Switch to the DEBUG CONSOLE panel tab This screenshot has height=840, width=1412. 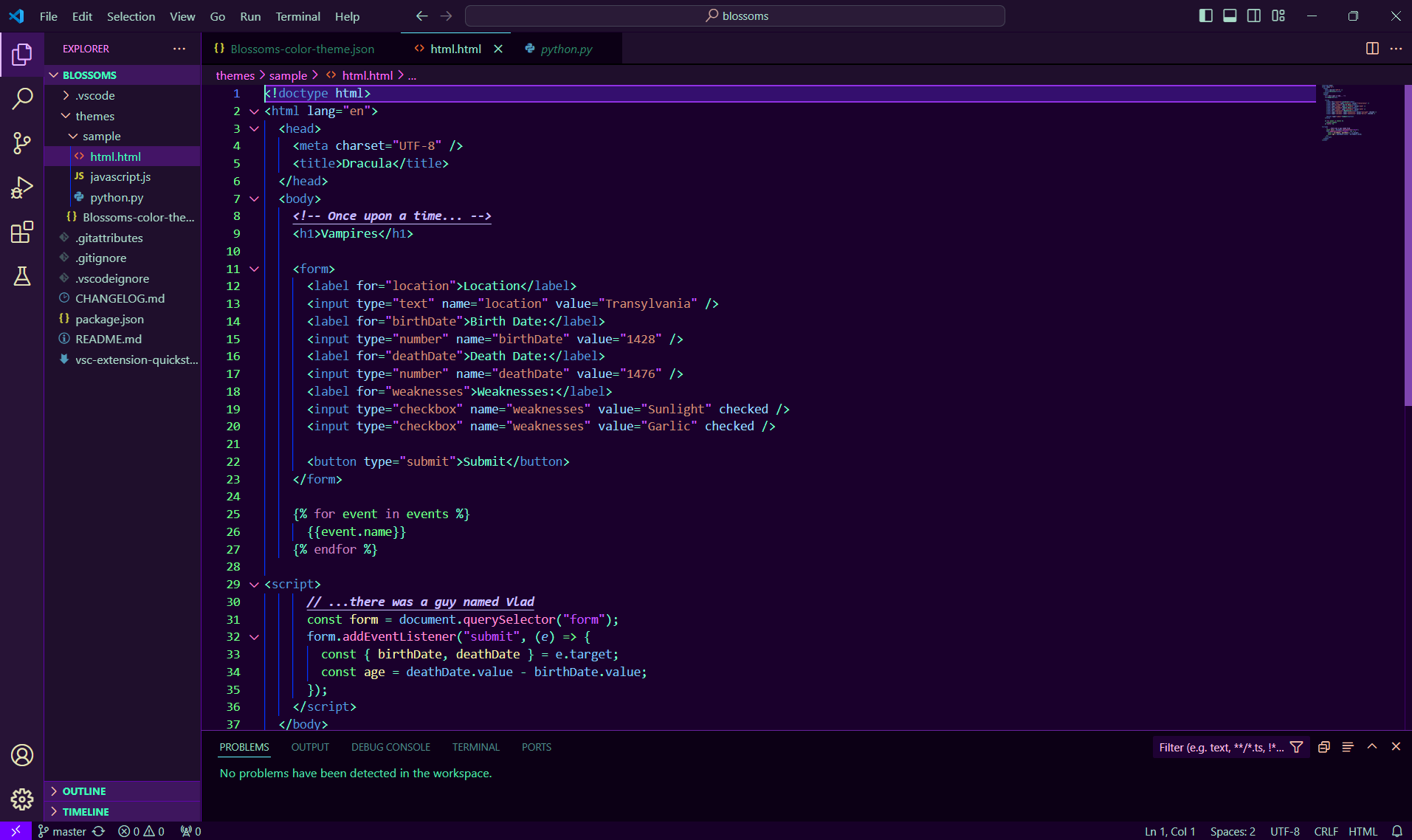pyautogui.click(x=390, y=747)
